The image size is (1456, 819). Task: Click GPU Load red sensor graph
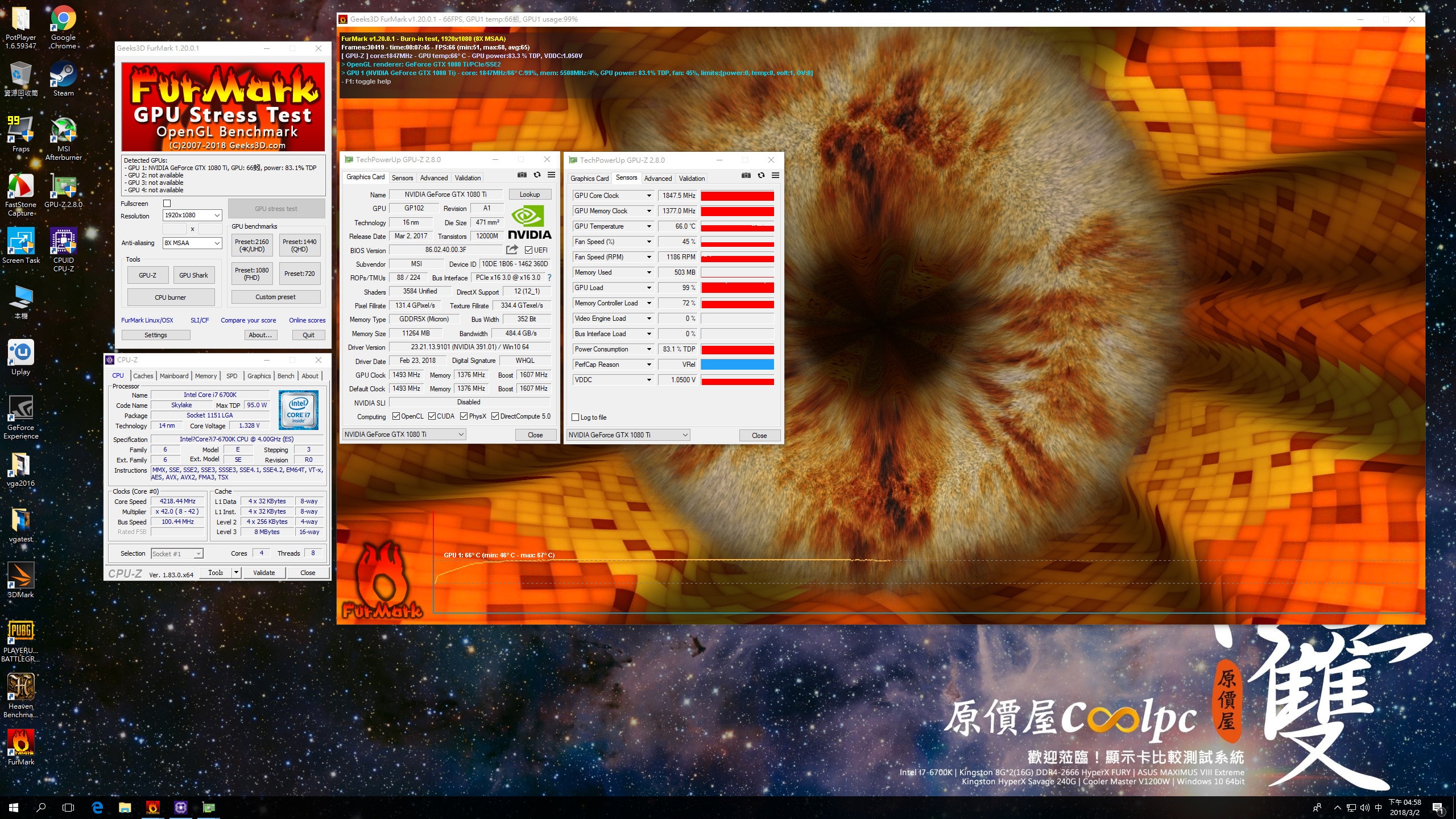[737, 288]
